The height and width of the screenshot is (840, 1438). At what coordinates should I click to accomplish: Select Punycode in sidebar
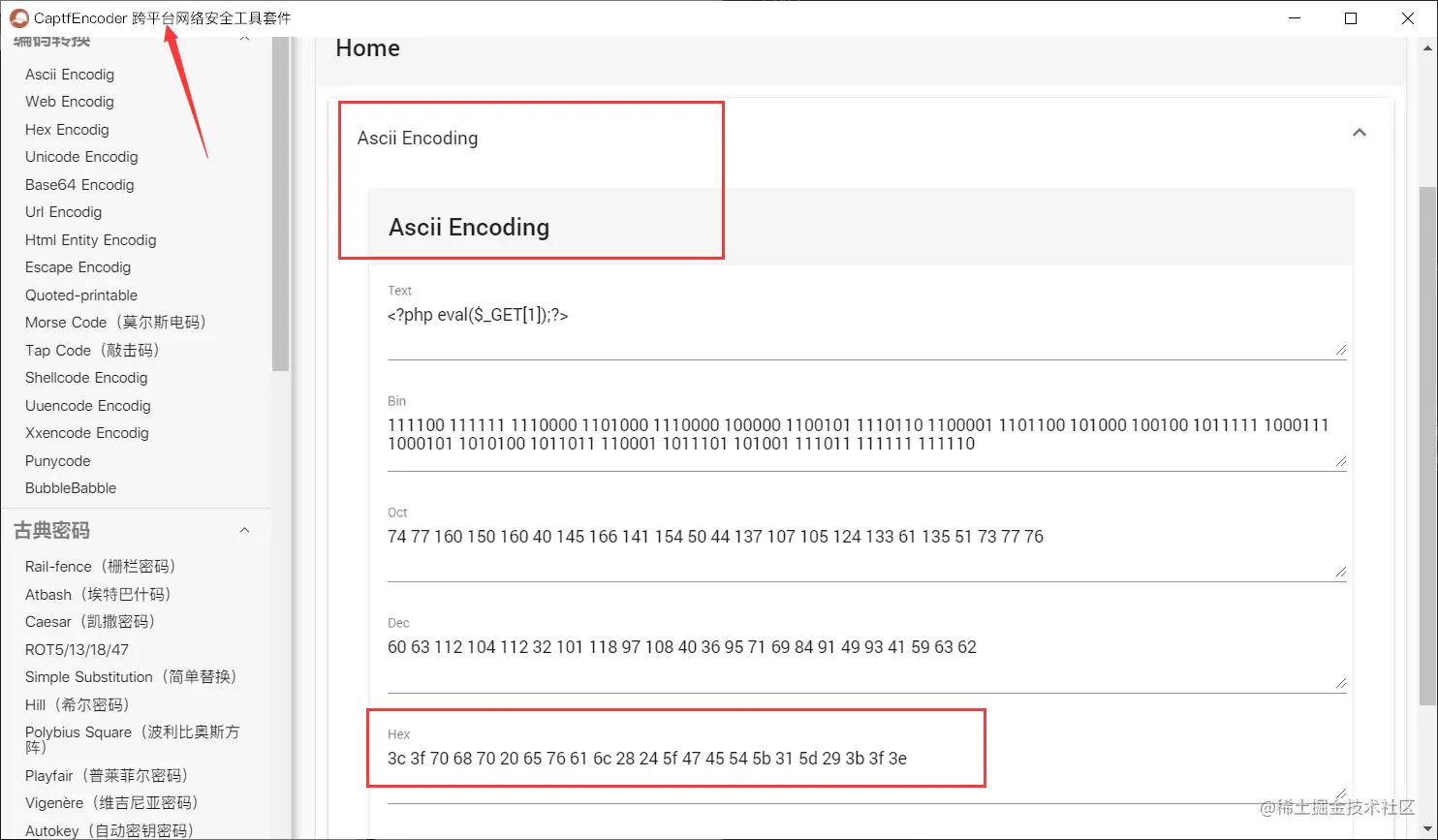pos(58,461)
